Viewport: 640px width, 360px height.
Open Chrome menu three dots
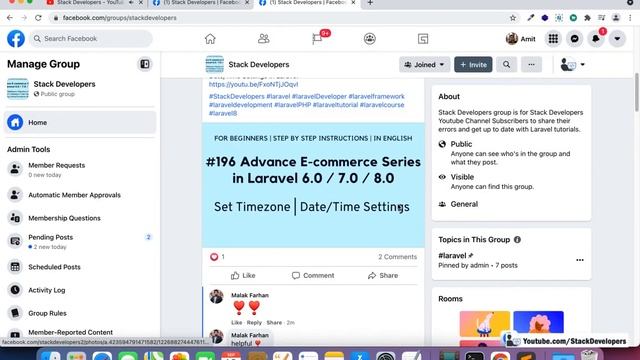point(630,18)
